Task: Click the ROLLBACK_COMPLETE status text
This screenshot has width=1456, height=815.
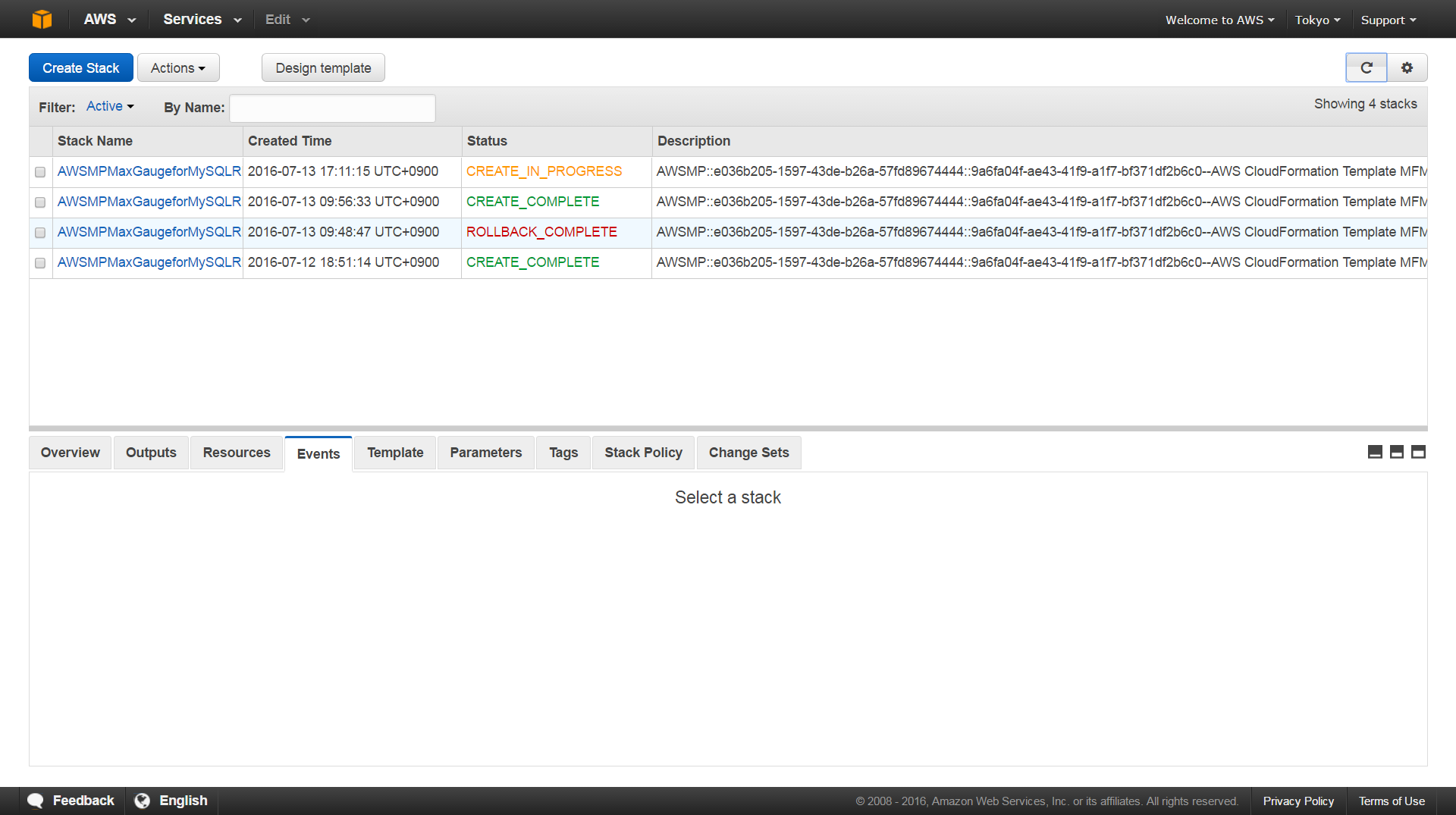Action: (541, 232)
